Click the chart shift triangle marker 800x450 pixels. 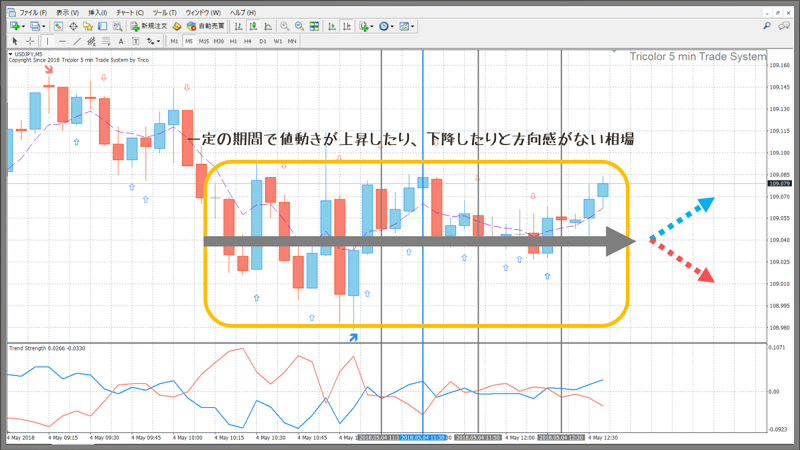[x=614, y=52]
